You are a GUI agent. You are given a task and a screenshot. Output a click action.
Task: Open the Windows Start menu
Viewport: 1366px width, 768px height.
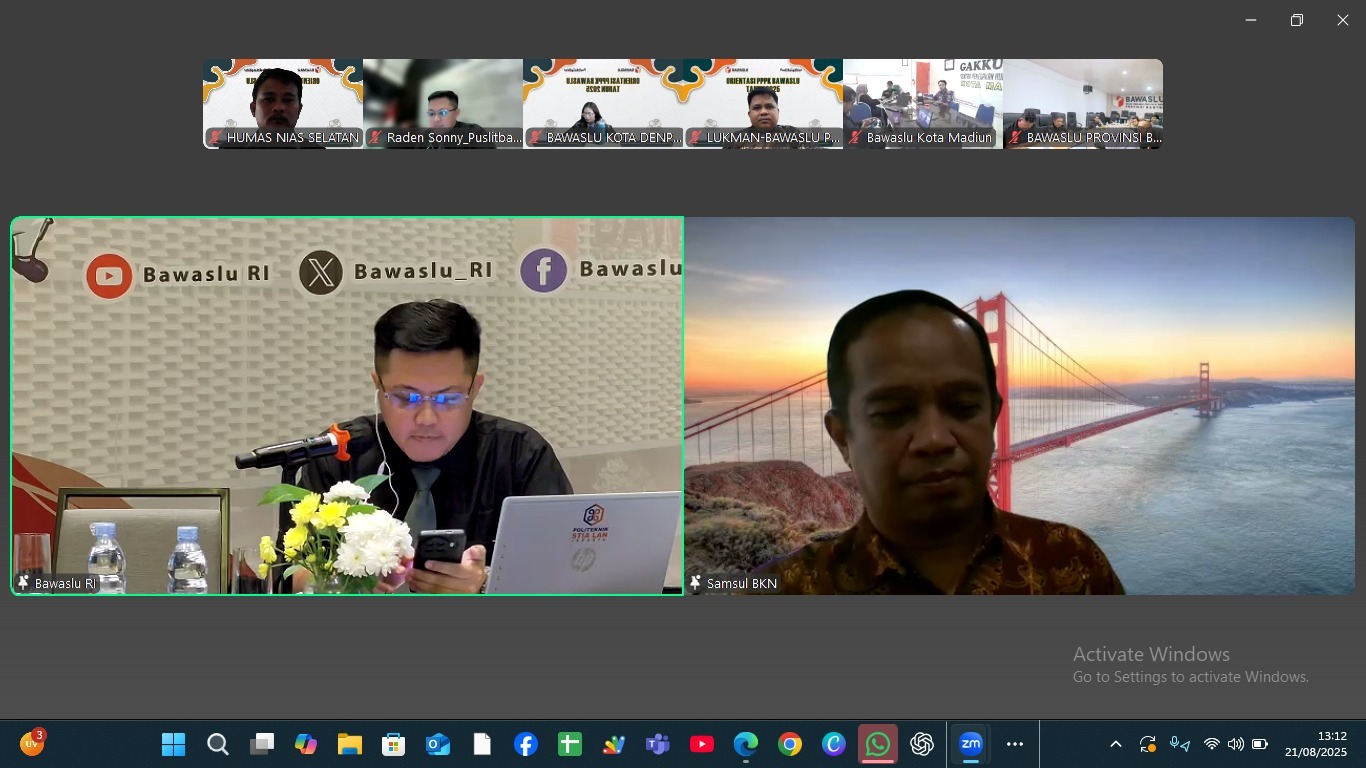173,744
